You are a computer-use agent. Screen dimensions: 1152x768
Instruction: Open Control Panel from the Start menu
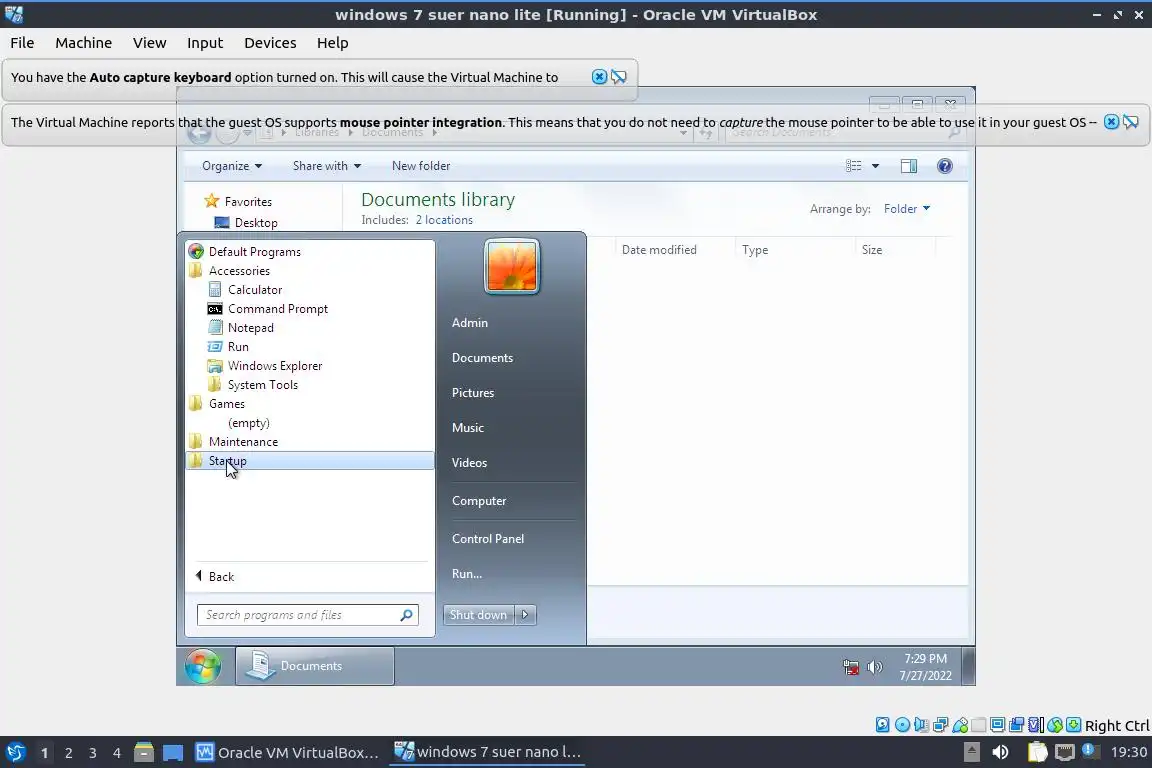(x=488, y=539)
